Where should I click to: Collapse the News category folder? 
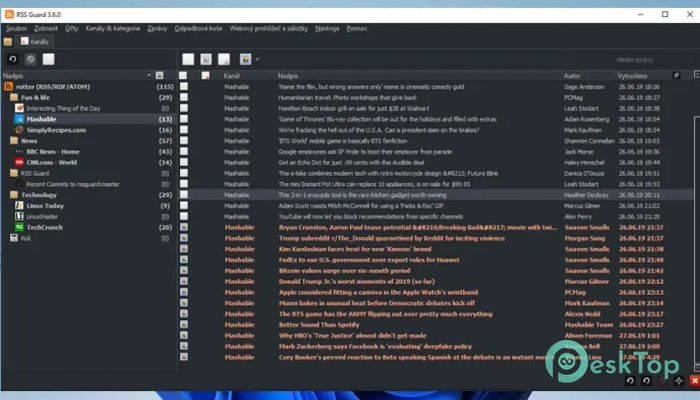(14, 141)
